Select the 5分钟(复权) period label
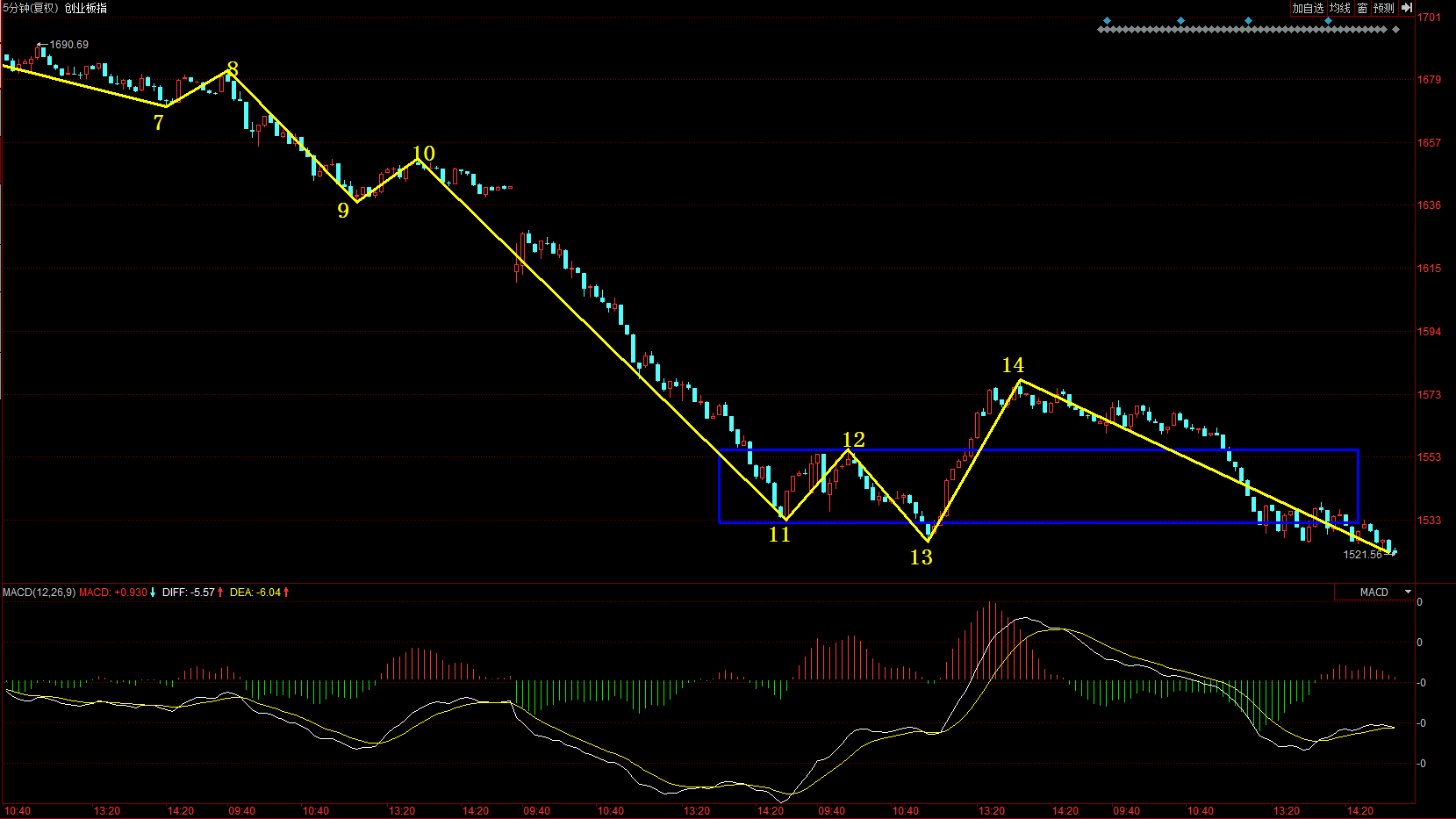The image size is (1456, 819). (x=31, y=8)
